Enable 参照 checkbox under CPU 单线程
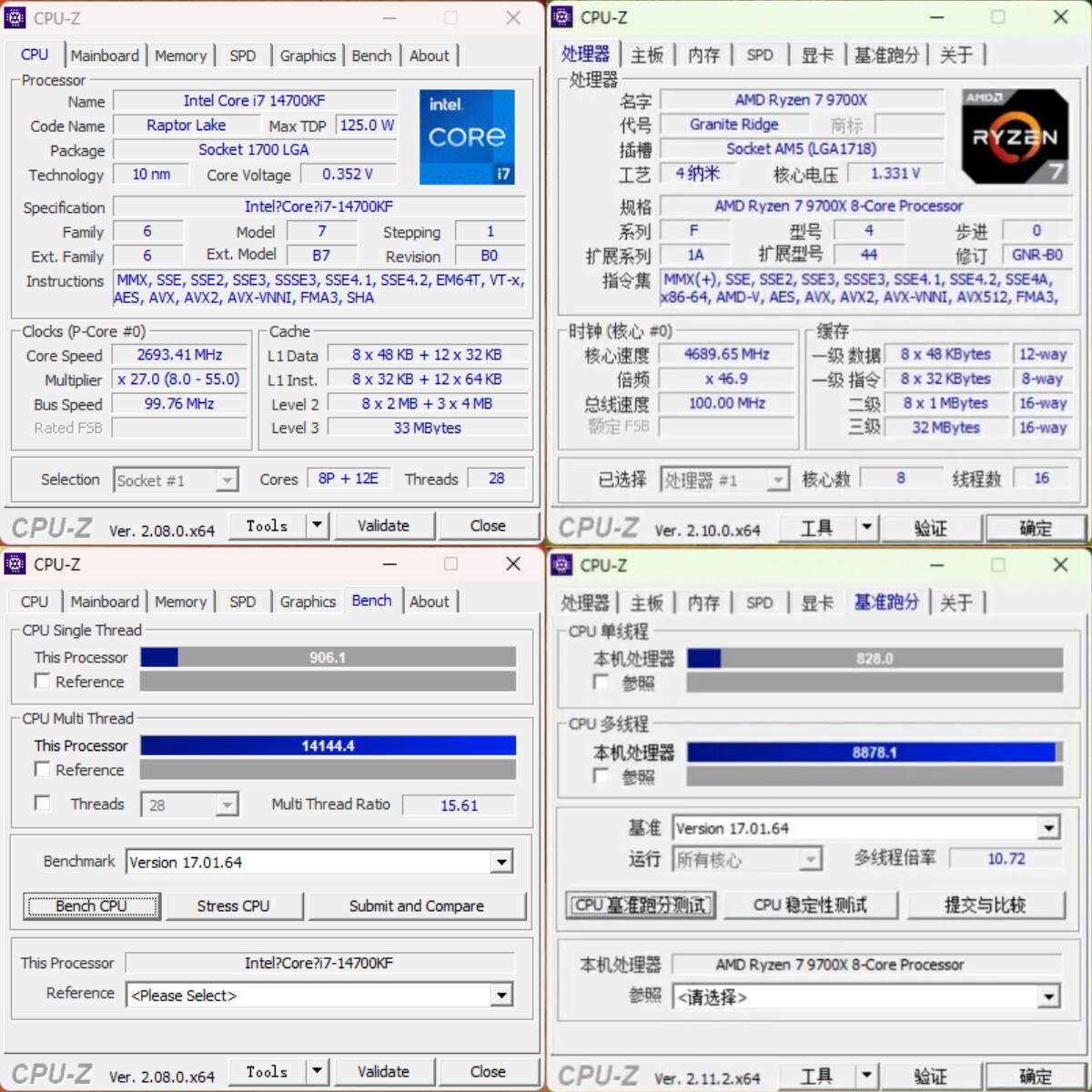 (x=601, y=682)
